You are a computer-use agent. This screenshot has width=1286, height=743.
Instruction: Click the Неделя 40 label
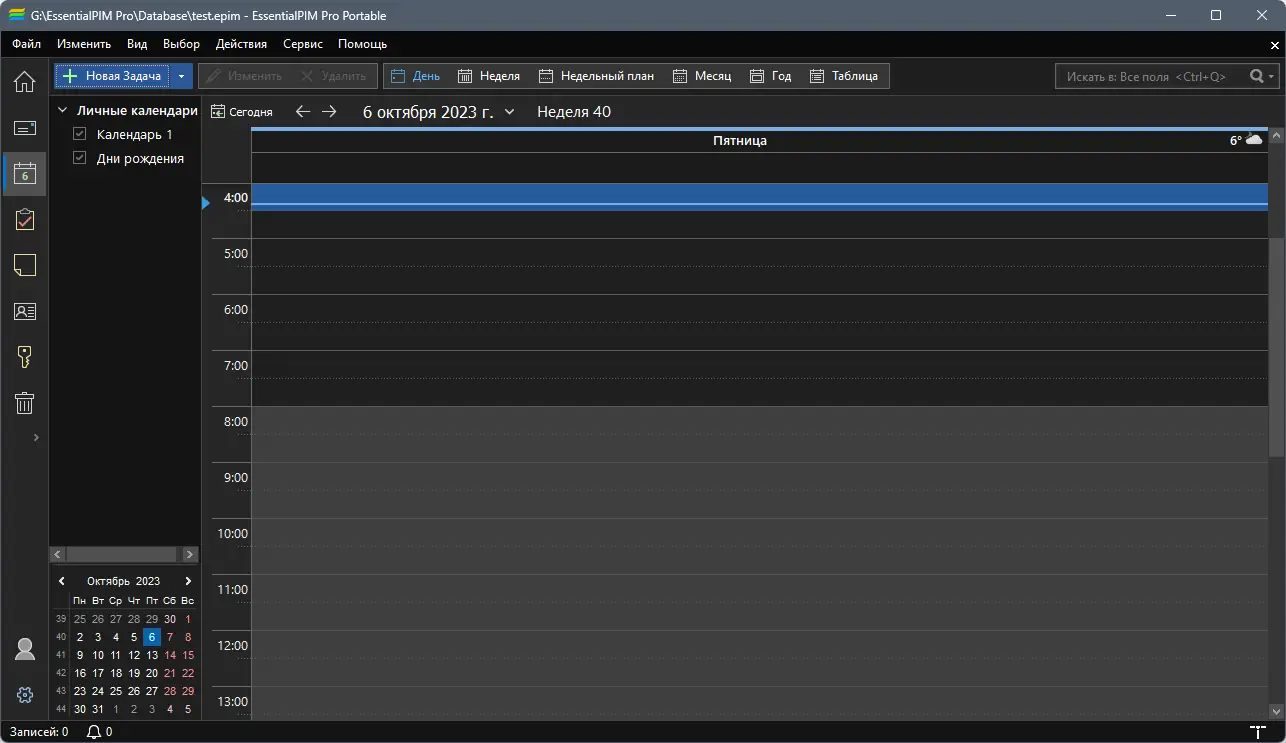coord(574,112)
